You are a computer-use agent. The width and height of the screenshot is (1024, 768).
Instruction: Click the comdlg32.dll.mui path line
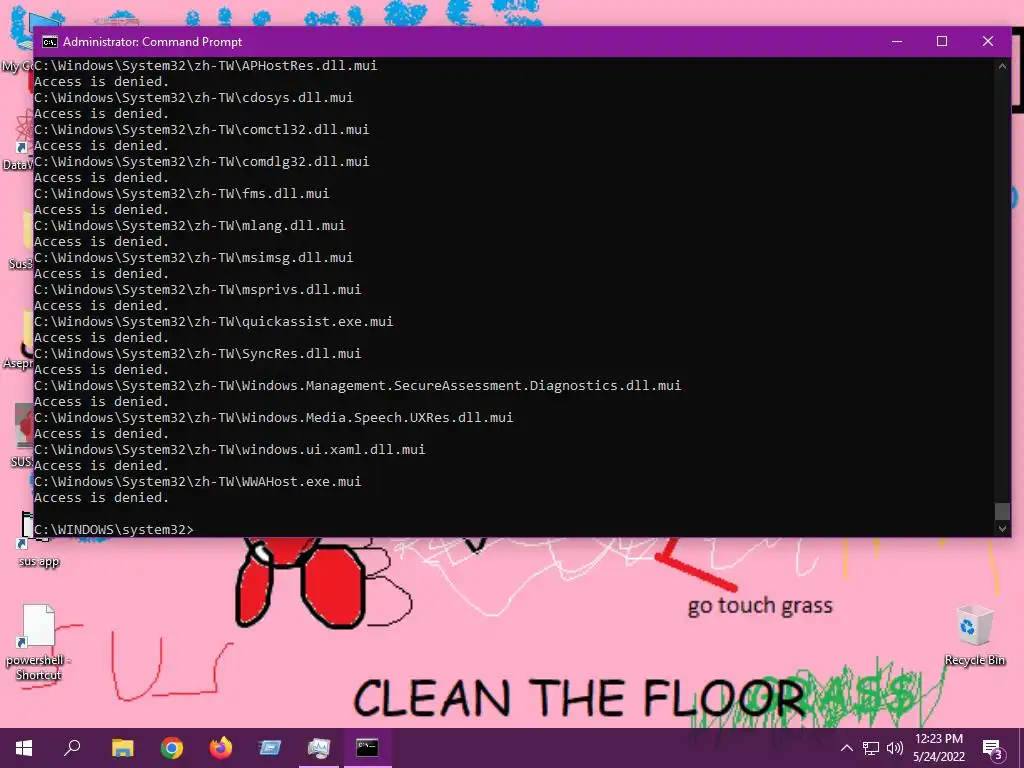click(x=202, y=161)
